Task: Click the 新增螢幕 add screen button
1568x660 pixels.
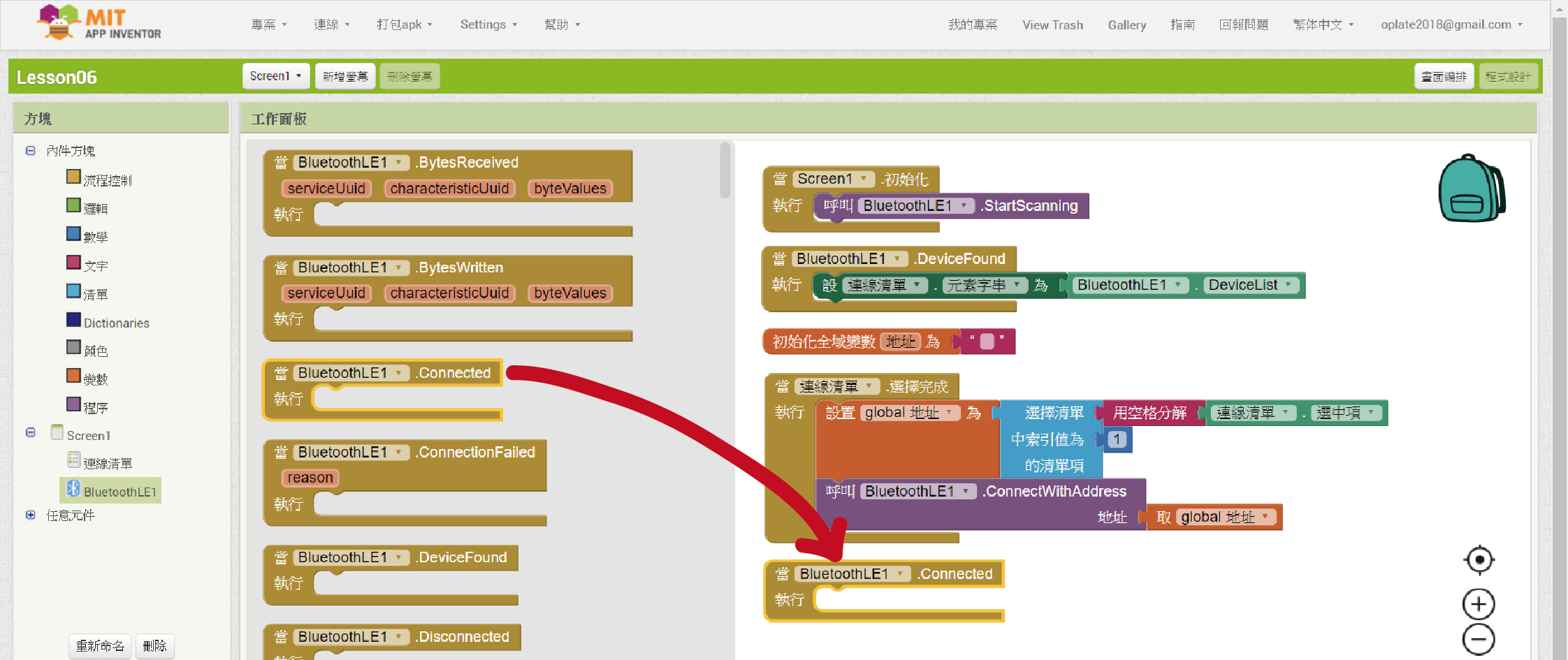Action: tap(345, 76)
